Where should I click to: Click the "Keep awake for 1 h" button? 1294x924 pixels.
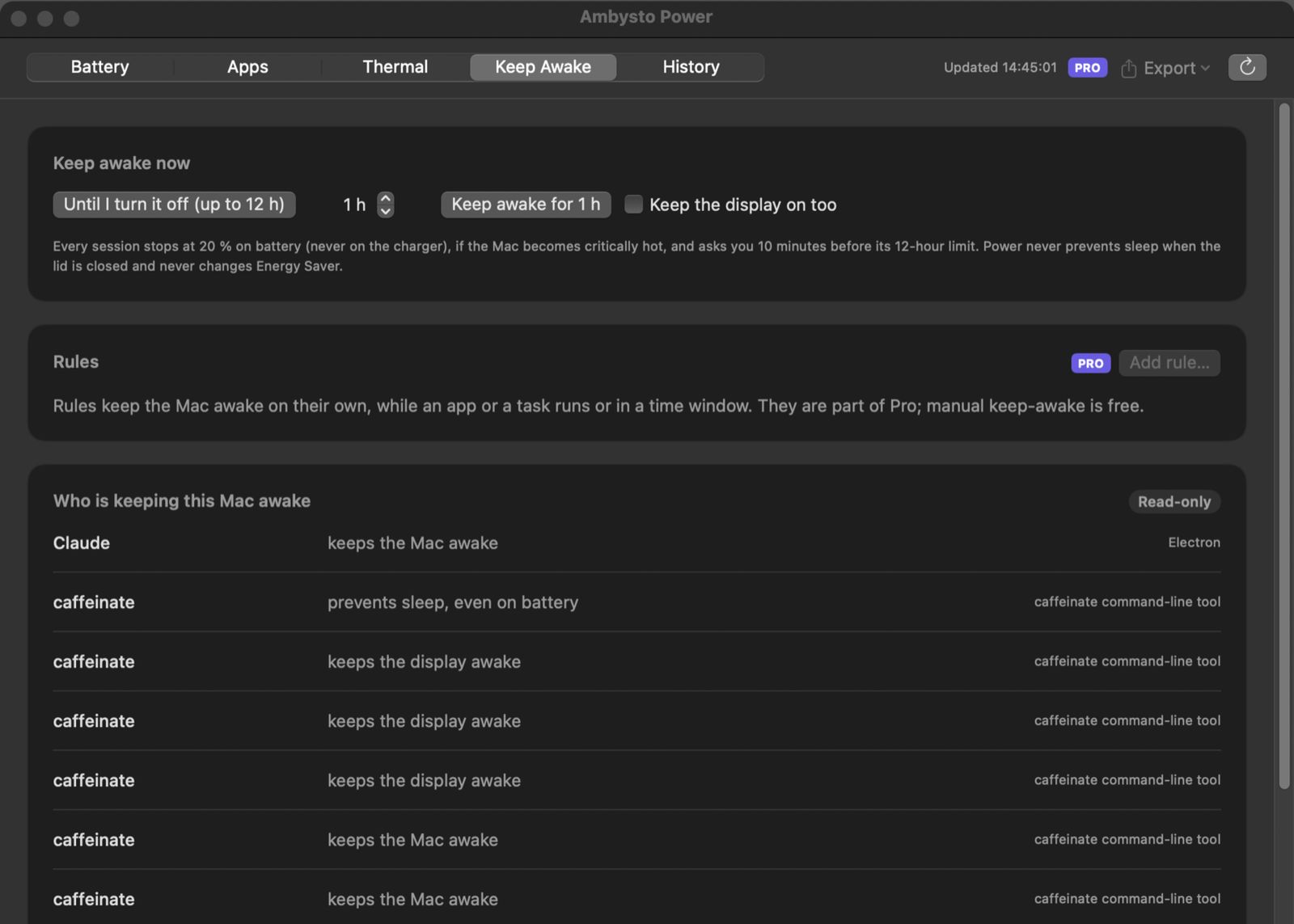tap(526, 205)
